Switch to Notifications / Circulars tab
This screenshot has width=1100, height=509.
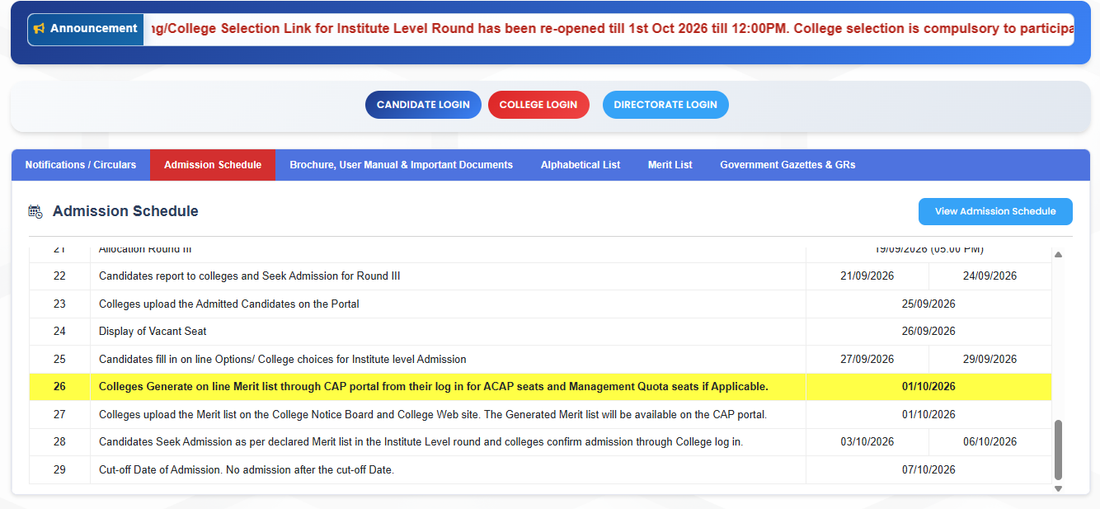[81, 165]
